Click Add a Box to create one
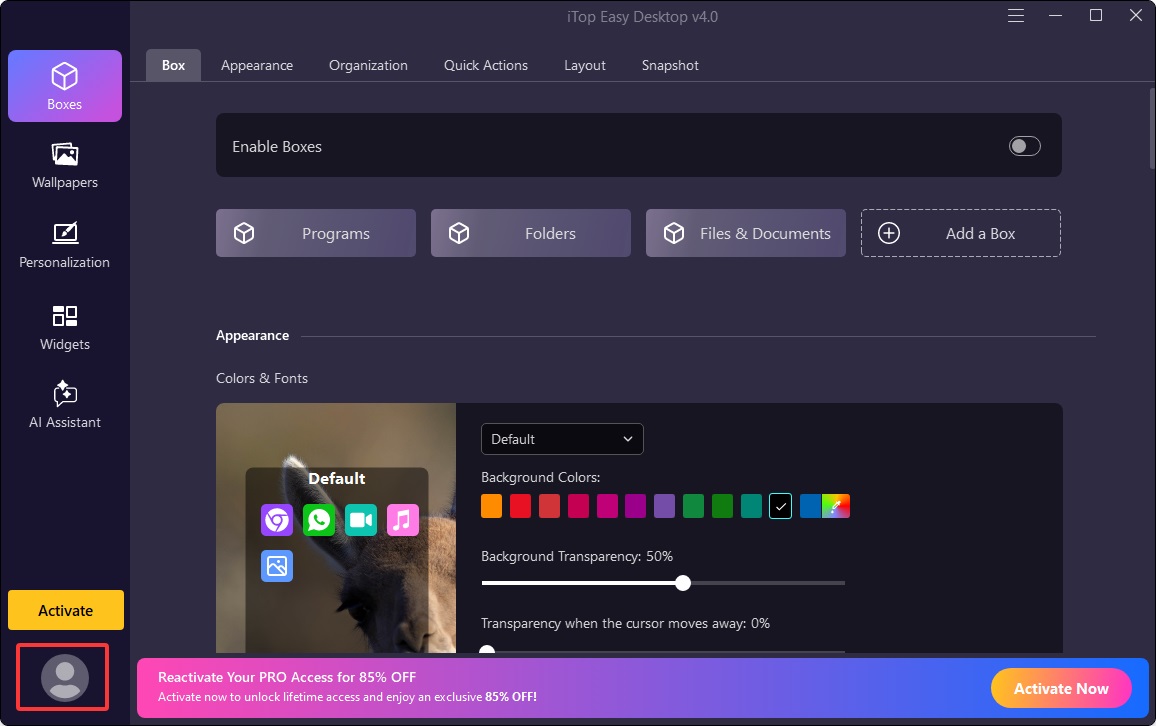Screen dimensions: 1156x726 960,232
